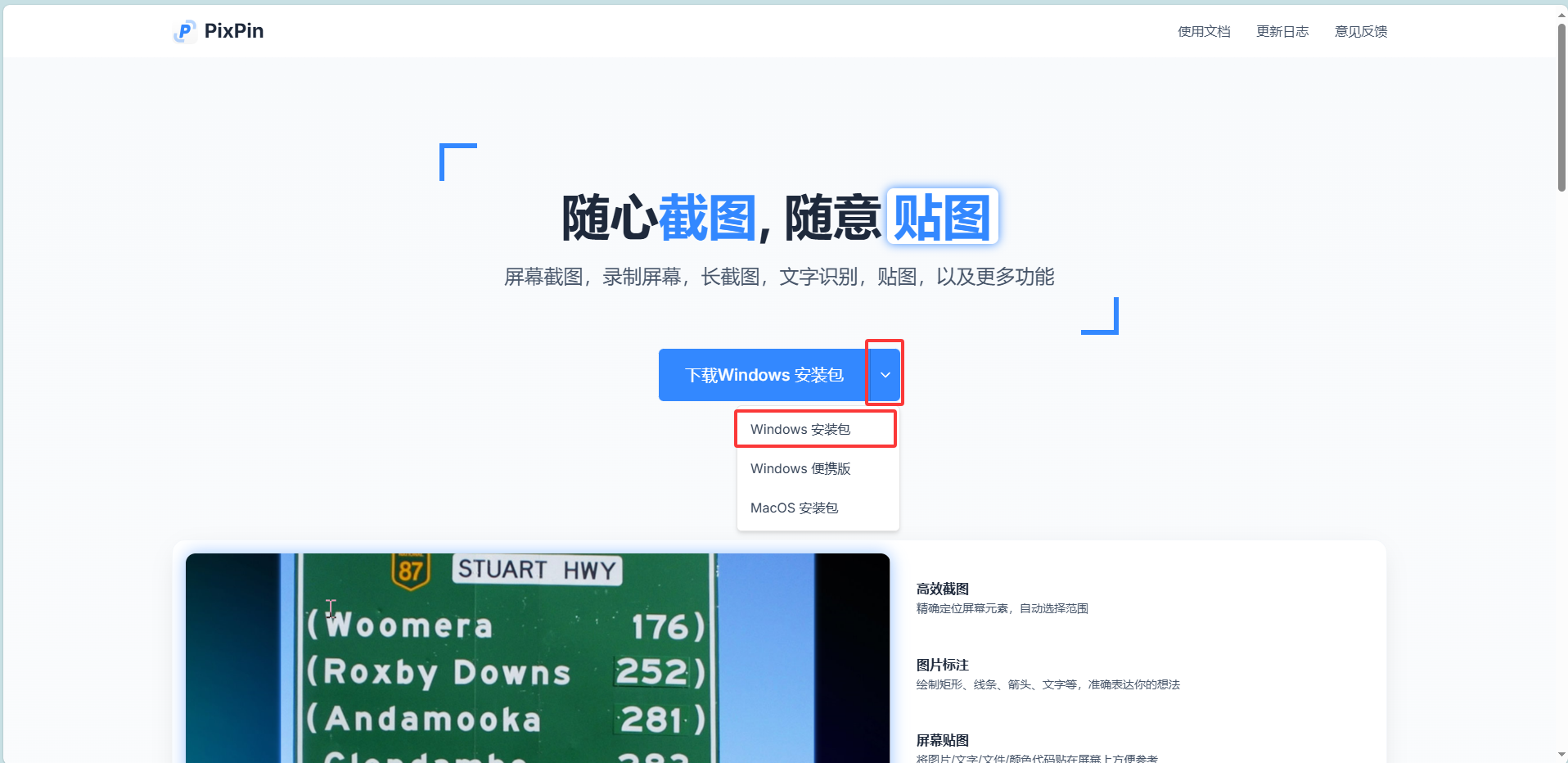Click the 屏幕贴图 feature heading

[x=941, y=740]
